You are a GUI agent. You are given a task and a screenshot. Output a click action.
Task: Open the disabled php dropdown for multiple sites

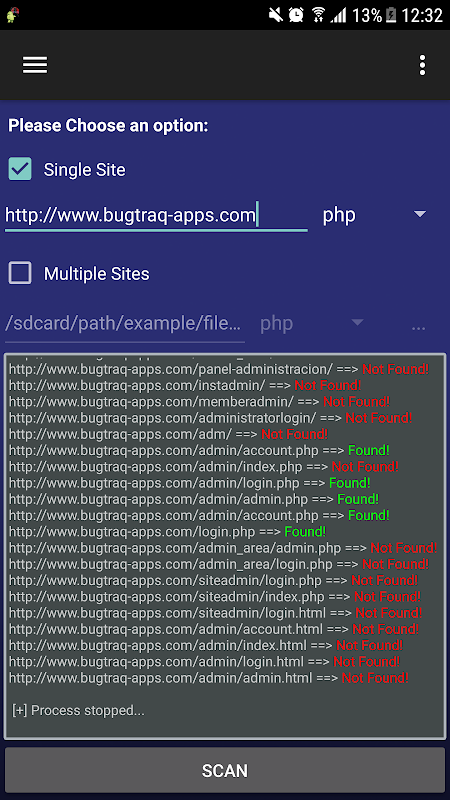[312, 323]
